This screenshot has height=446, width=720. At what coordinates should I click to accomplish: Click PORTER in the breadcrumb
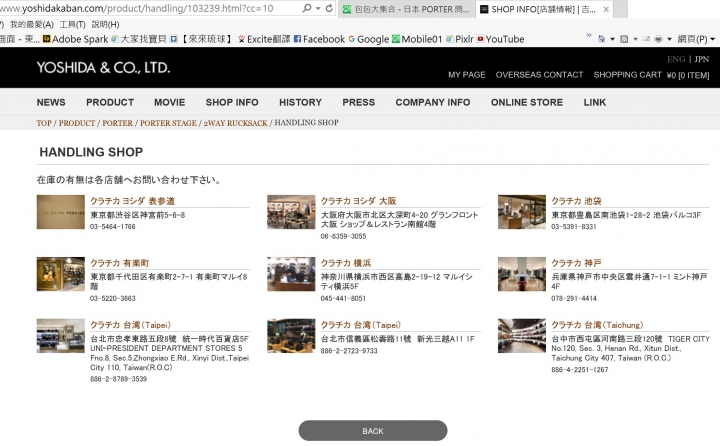tap(117, 123)
